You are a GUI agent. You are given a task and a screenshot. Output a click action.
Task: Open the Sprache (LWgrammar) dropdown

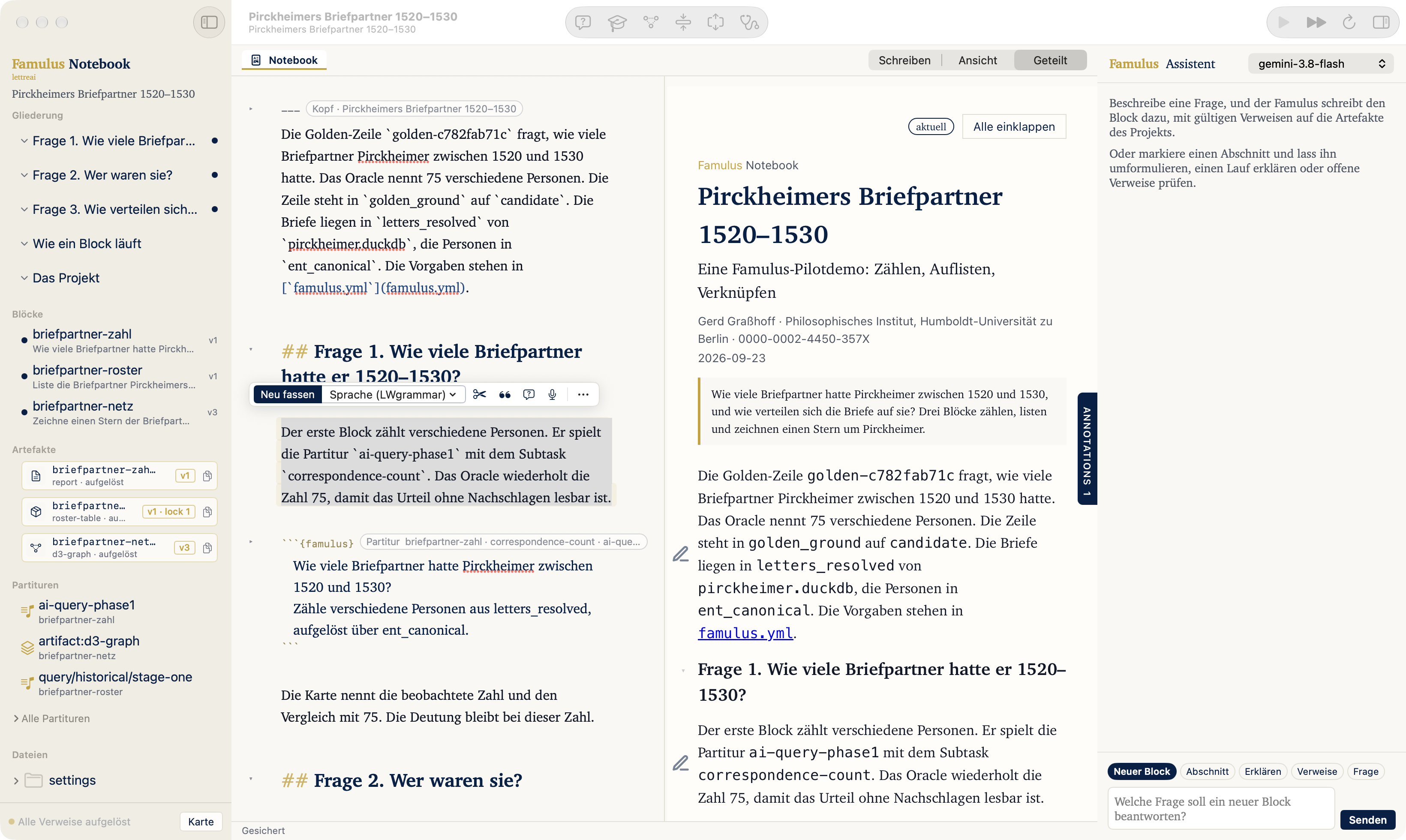tap(393, 395)
